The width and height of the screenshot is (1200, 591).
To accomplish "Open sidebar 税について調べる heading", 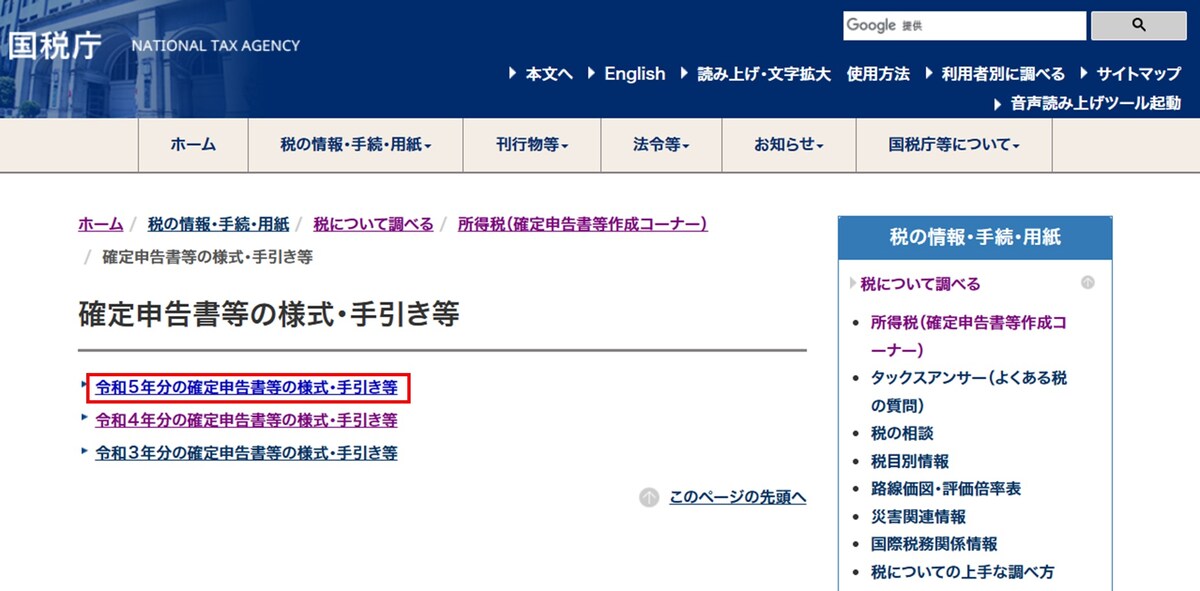I will 920,284.
